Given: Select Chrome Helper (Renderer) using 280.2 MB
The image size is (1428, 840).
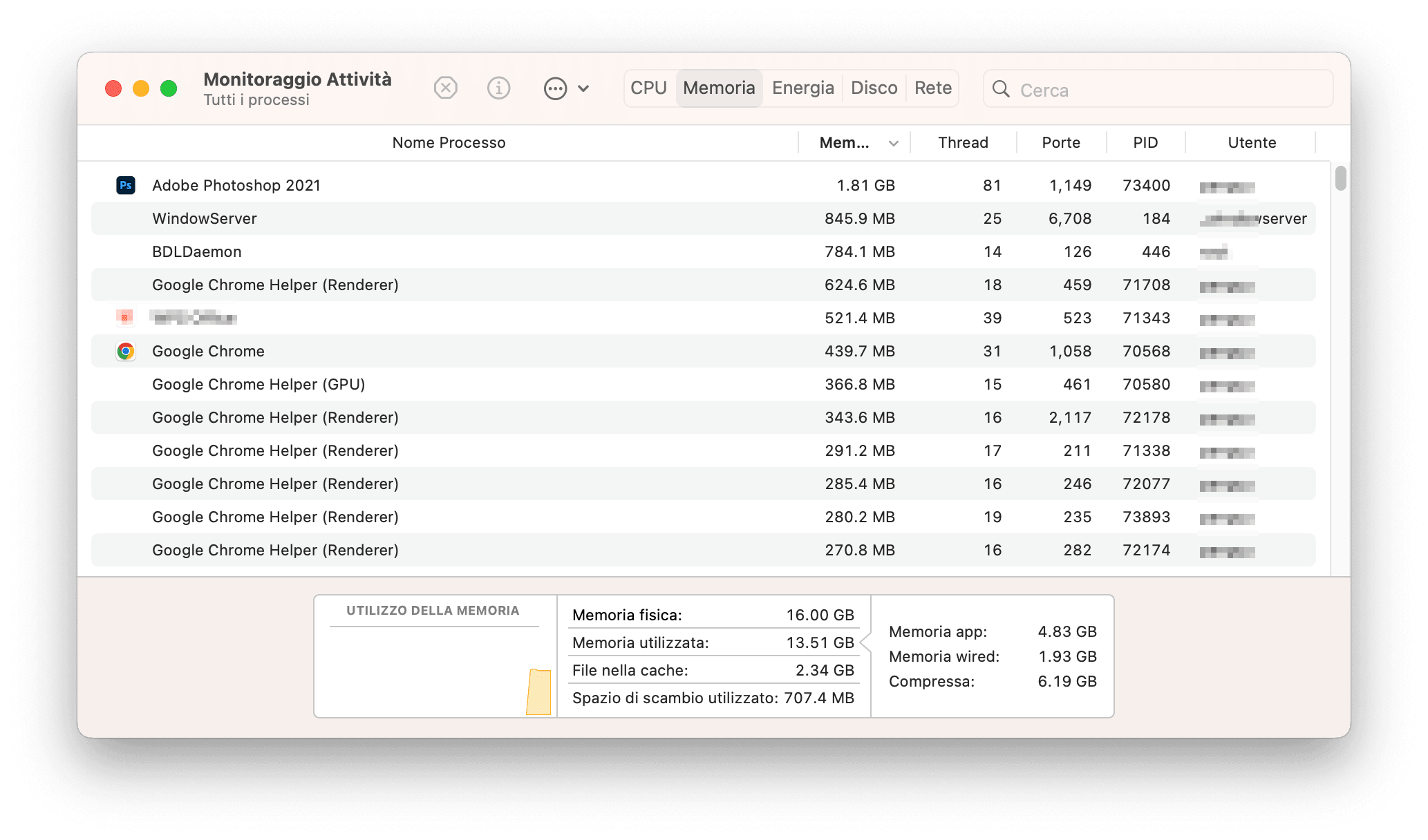Looking at the screenshot, I should tap(704, 517).
